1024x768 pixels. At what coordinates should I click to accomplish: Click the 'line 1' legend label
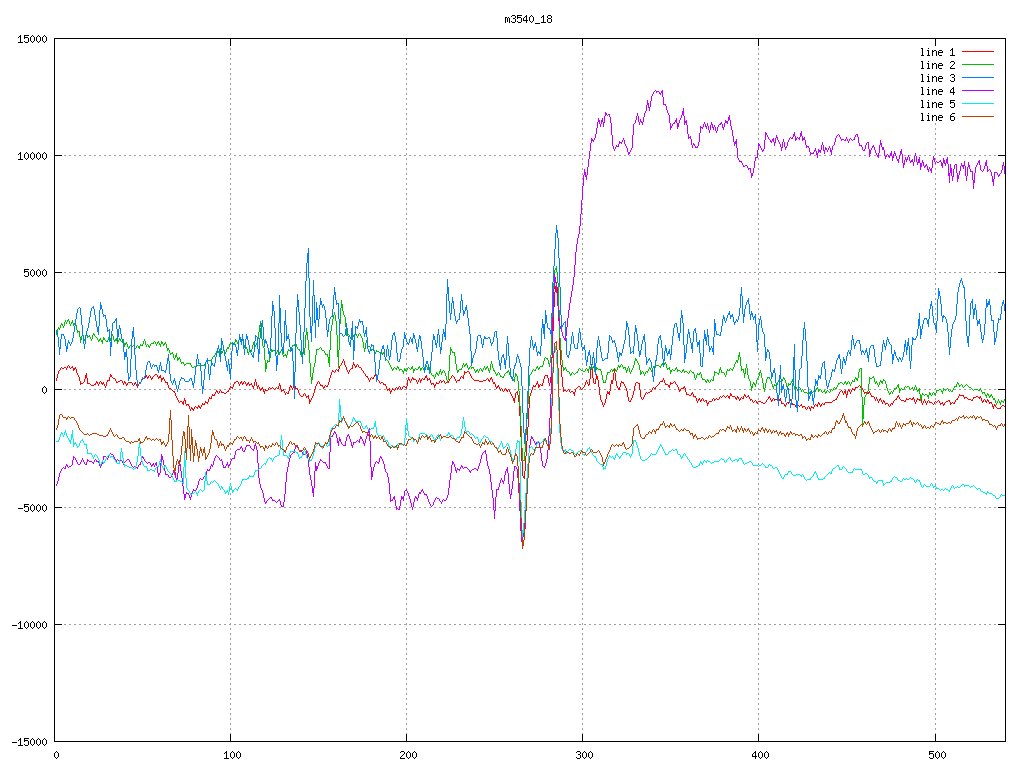tap(937, 52)
